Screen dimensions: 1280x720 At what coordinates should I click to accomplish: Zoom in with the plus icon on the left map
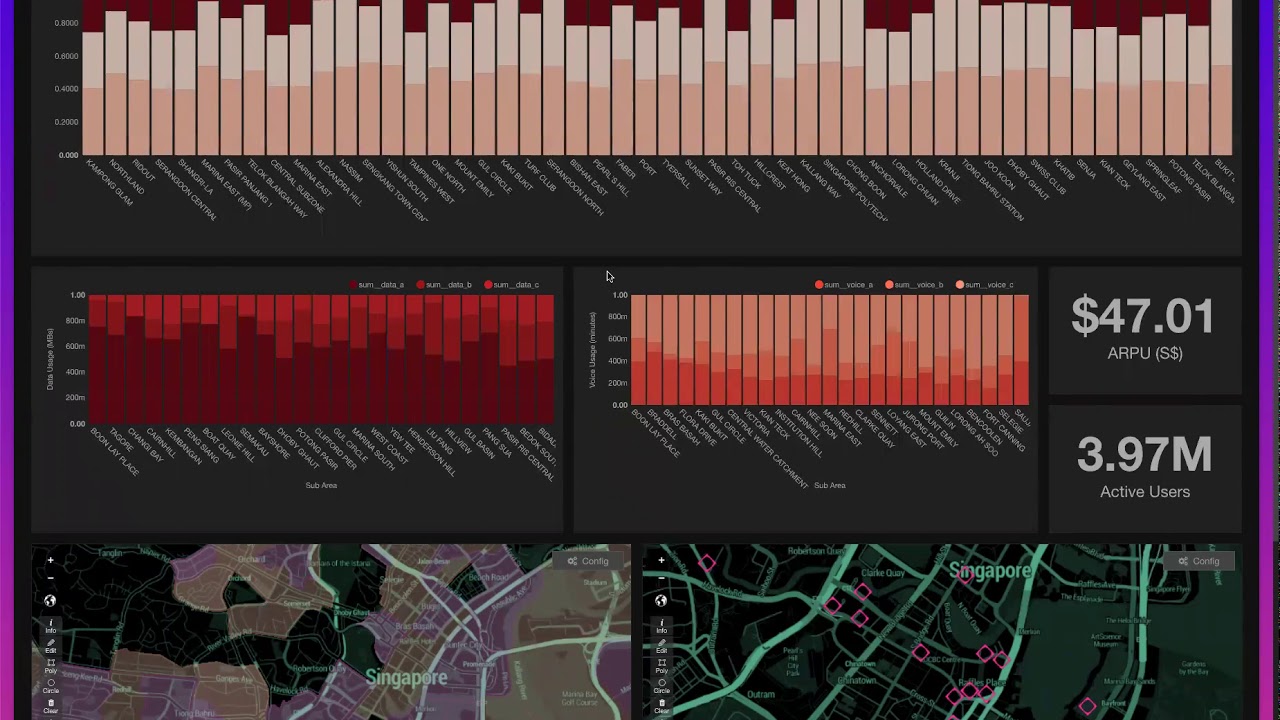click(50, 560)
